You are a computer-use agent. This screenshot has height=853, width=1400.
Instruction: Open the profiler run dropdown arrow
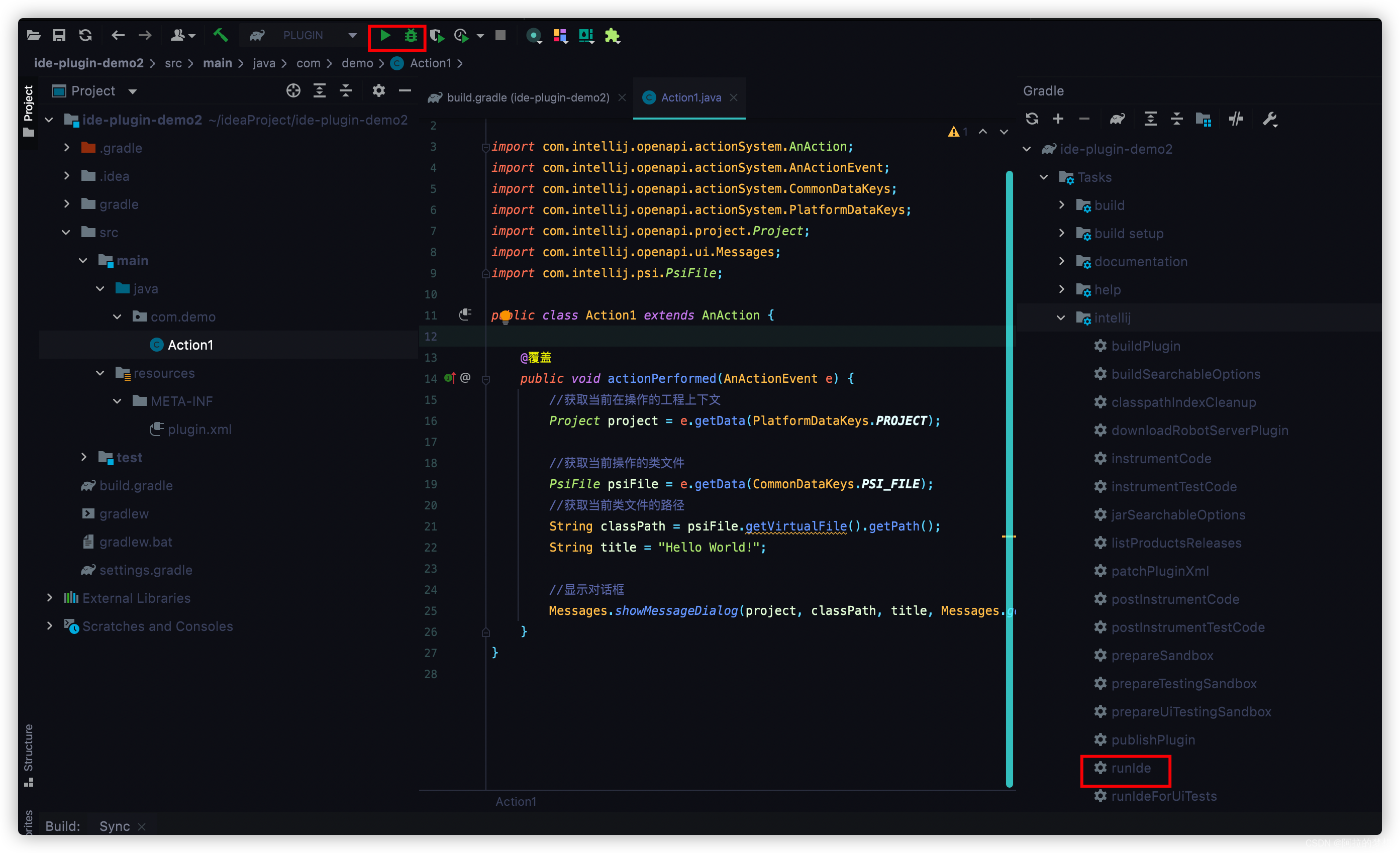[480, 36]
